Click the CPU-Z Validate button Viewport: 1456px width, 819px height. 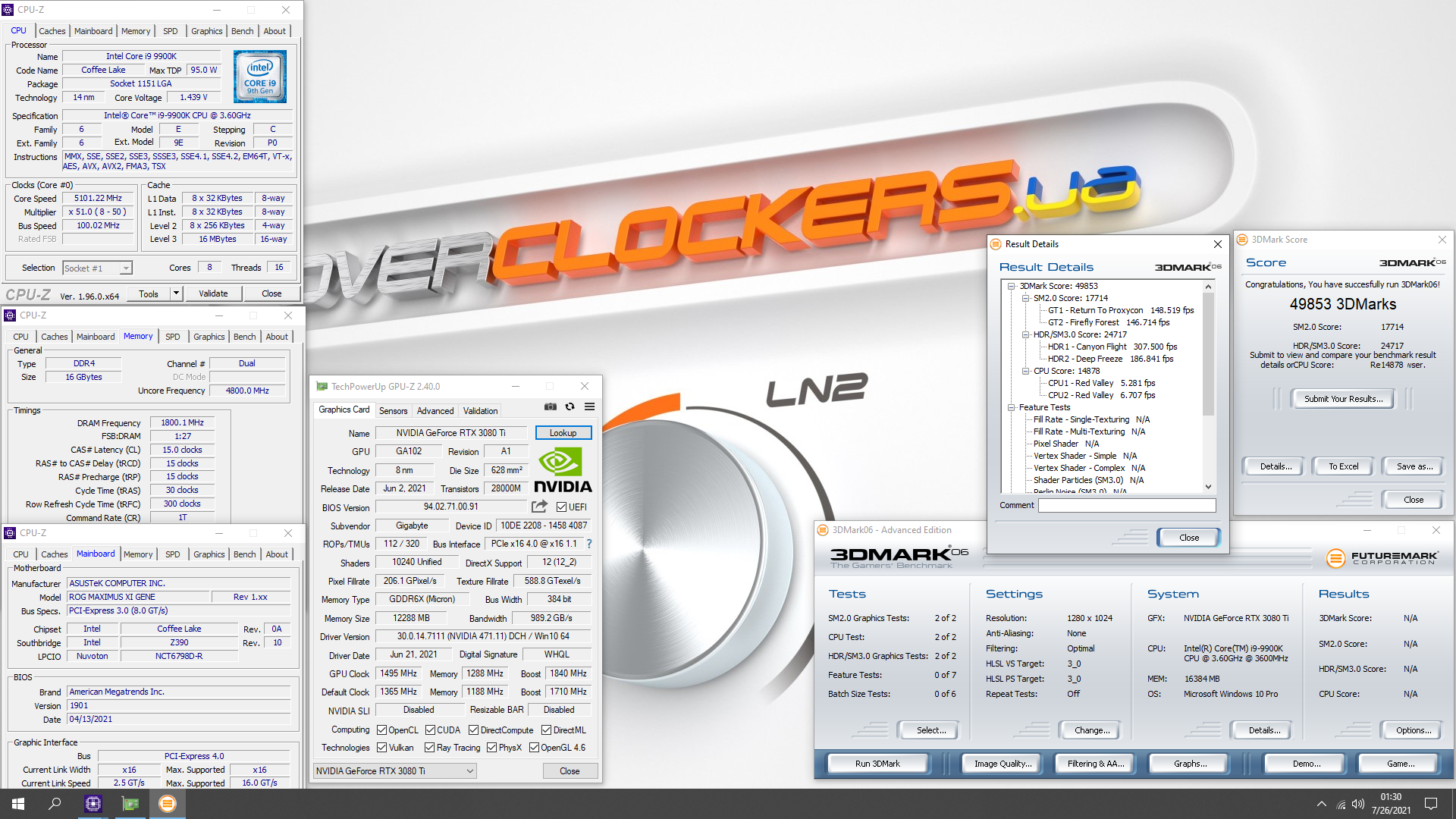point(213,293)
